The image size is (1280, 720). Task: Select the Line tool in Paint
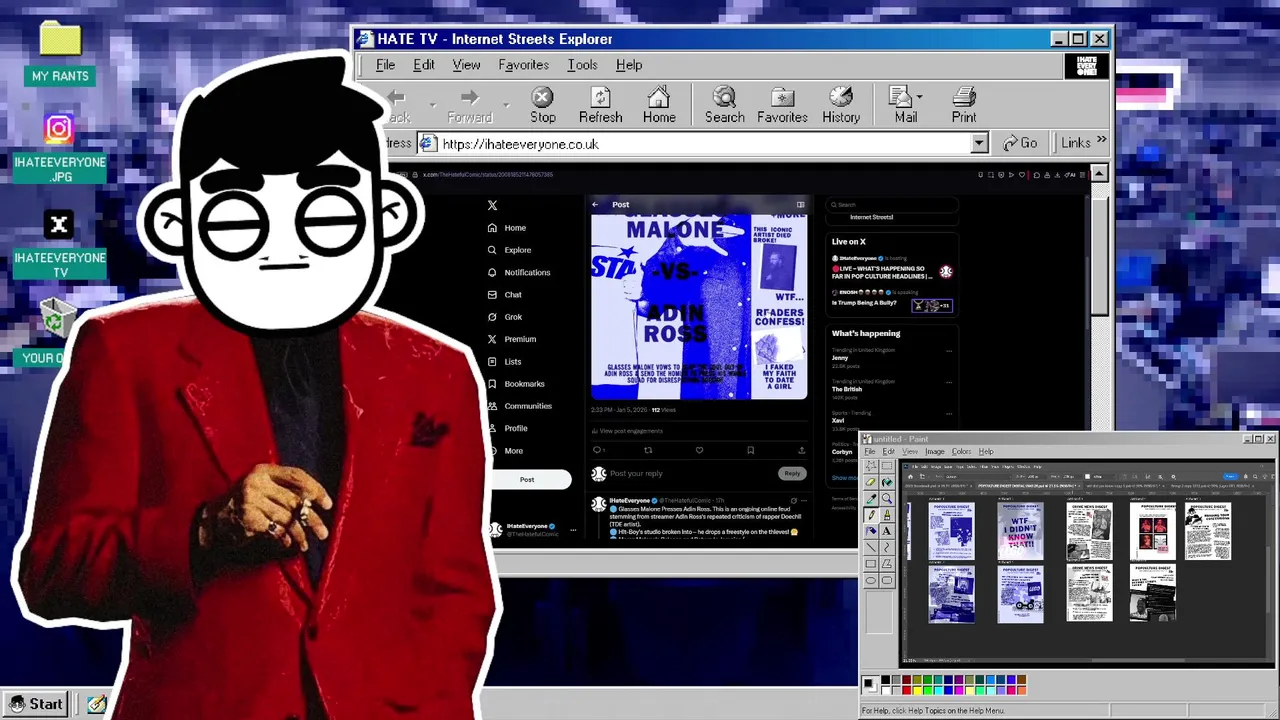(x=871, y=547)
